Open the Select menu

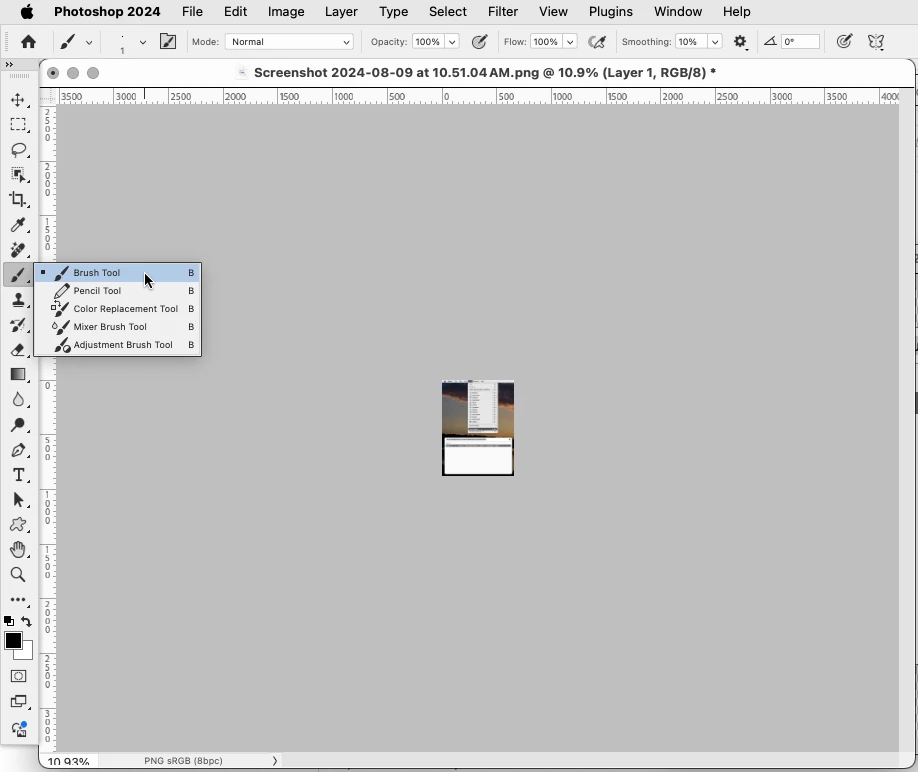coord(448,12)
